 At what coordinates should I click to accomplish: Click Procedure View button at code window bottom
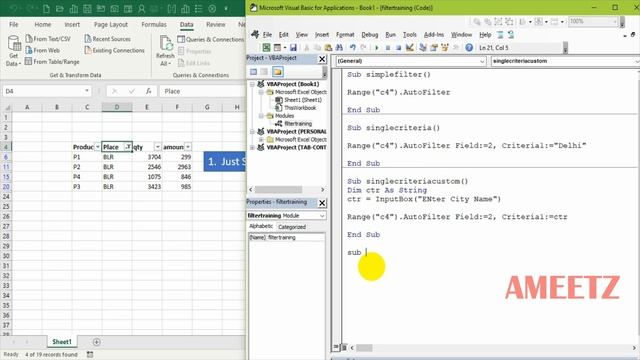[336, 347]
